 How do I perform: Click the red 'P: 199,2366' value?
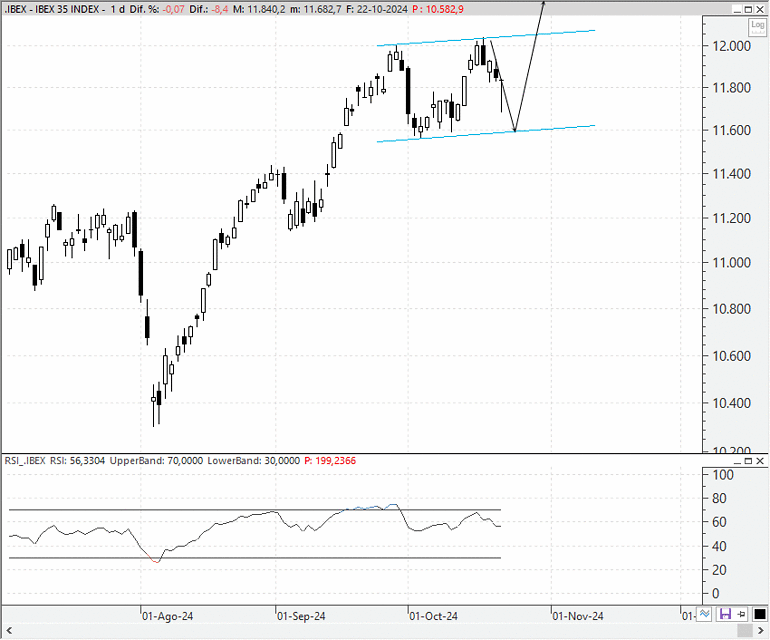(330, 461)
